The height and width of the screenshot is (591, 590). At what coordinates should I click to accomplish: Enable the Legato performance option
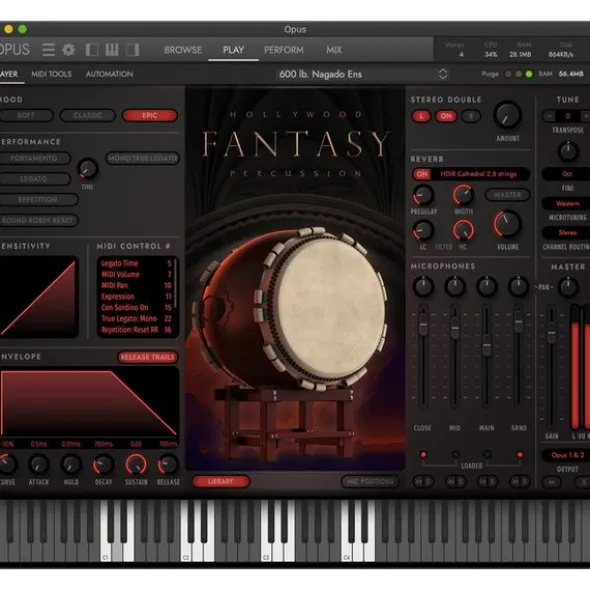coord(34,179)
